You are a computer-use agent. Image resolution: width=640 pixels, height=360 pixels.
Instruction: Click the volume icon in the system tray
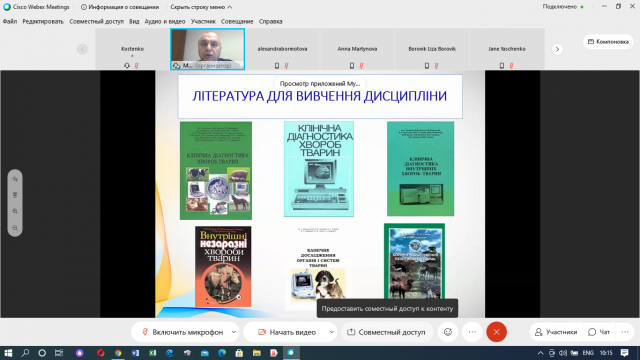pos(563,353)
